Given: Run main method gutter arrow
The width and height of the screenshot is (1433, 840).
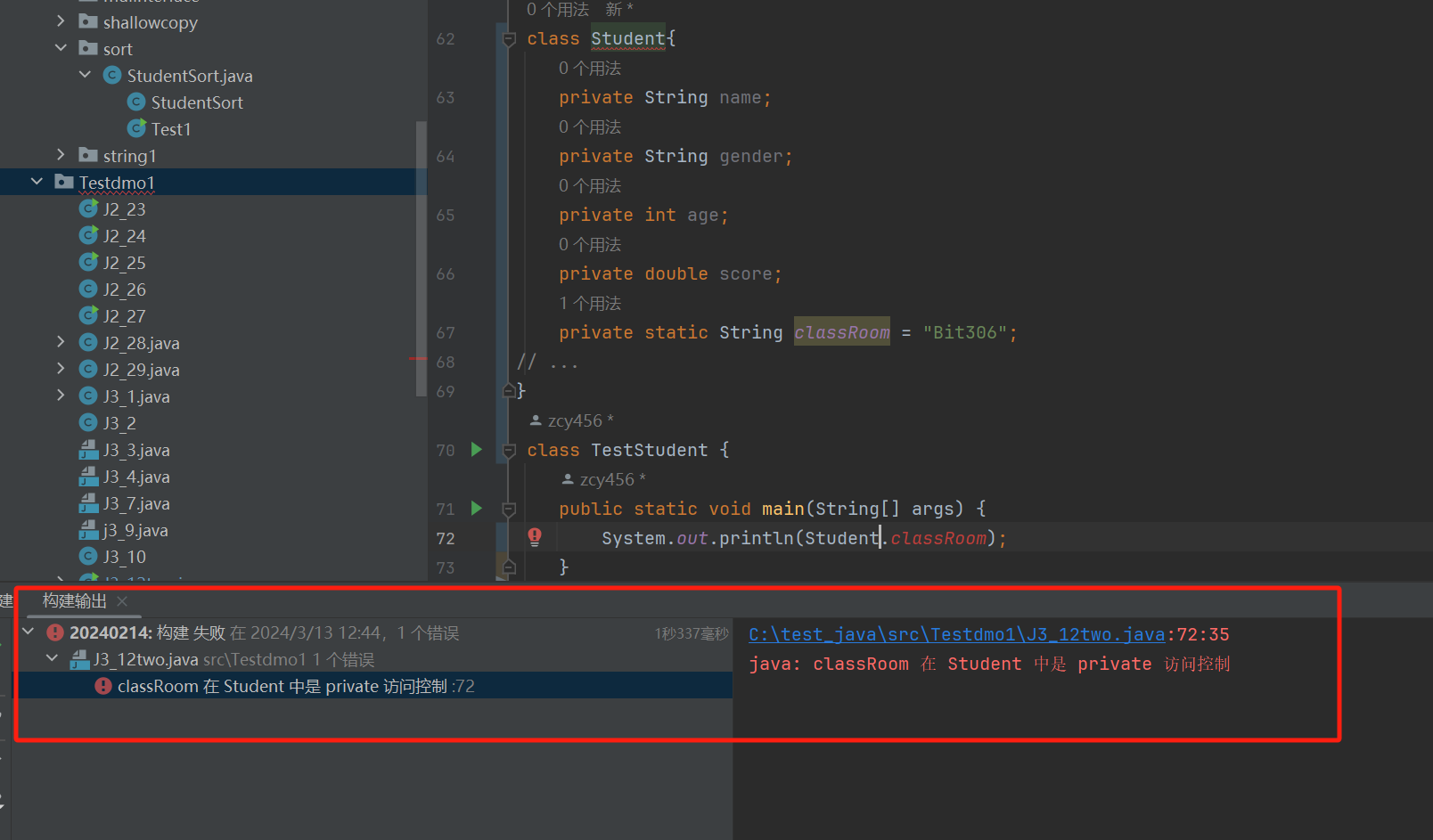Looking at the screenshot, I should tap(477, 508).
